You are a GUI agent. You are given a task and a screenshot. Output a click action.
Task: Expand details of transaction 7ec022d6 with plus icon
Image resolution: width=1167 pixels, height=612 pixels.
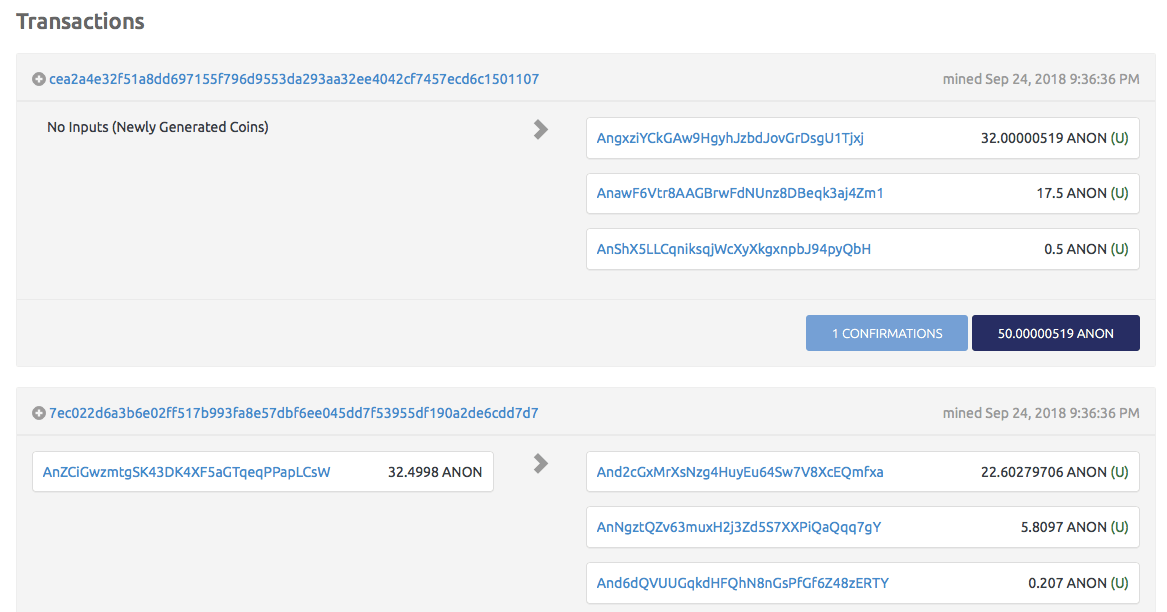[39, 413]
